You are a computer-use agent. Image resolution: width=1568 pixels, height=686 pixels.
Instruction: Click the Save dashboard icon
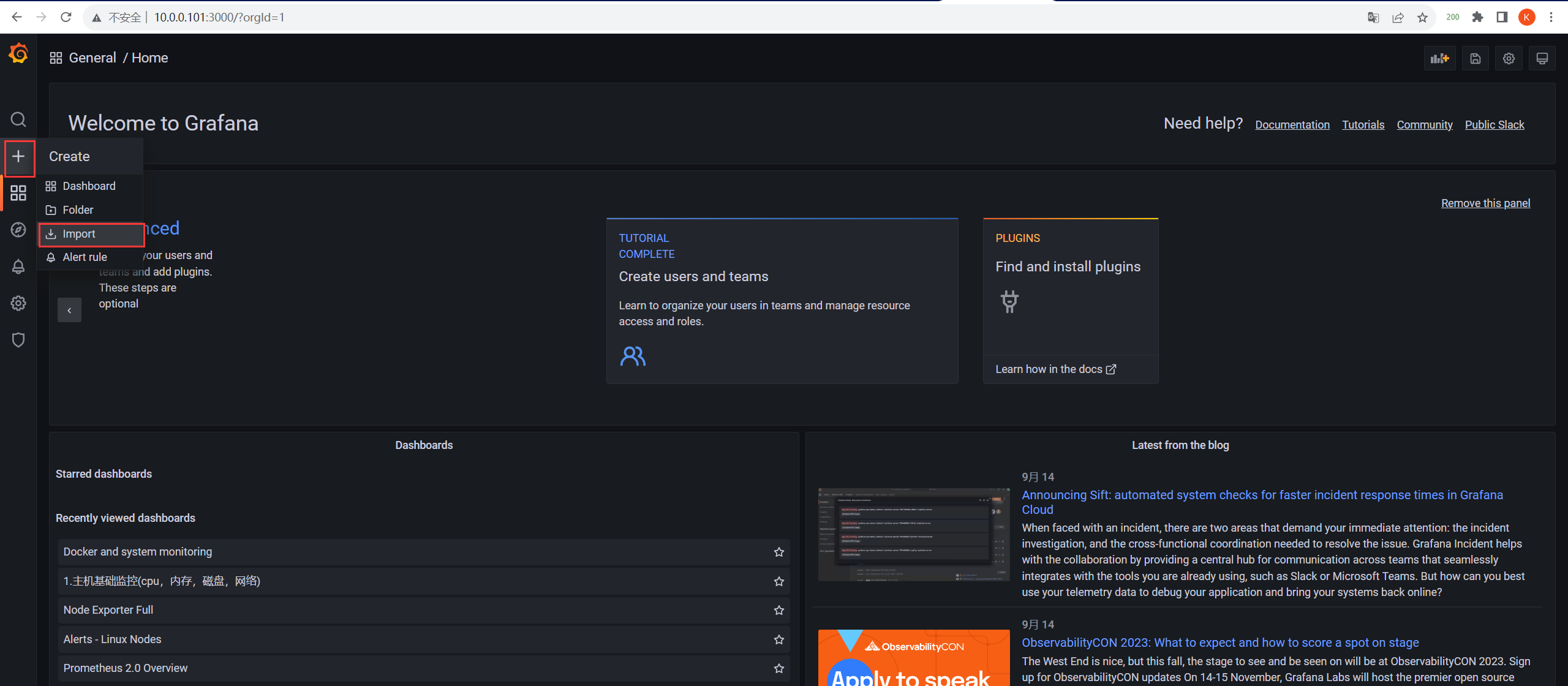pyautogui.click(x=1476, y=58)
